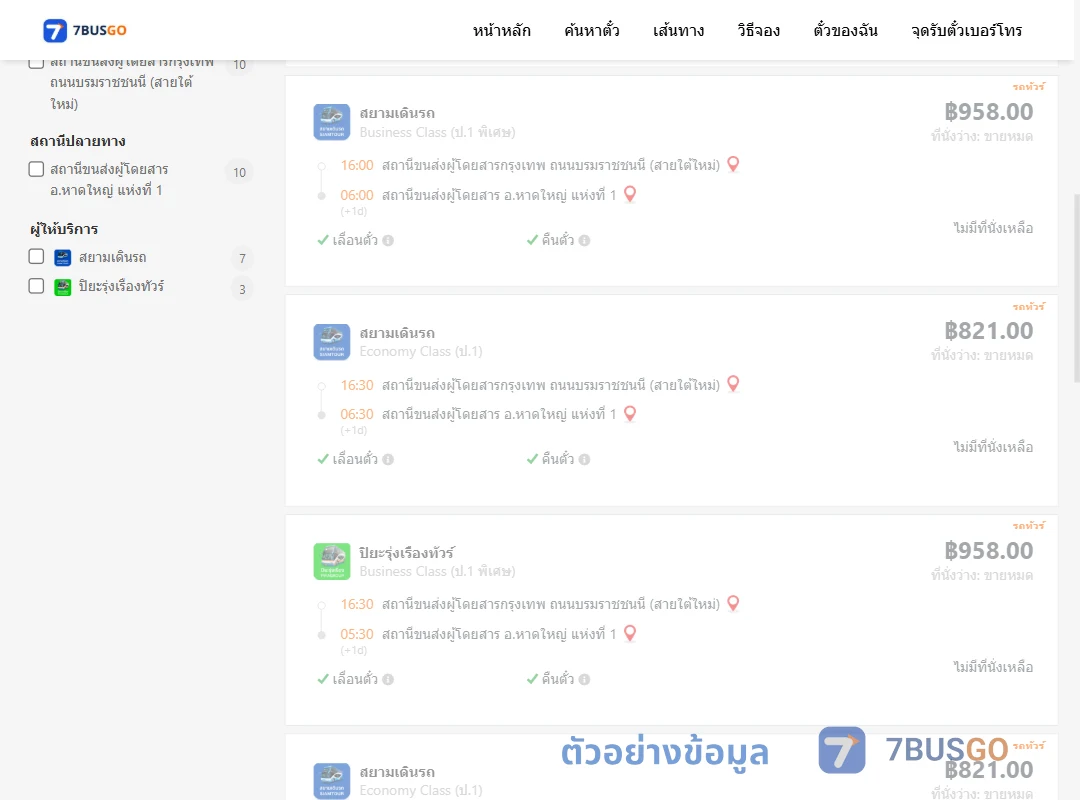Click the สยามเดินรถ logo on the bottom partially shown card
Image resolution: width=1080 pixels, height=800 pixels.
click(x=331, y=781)
